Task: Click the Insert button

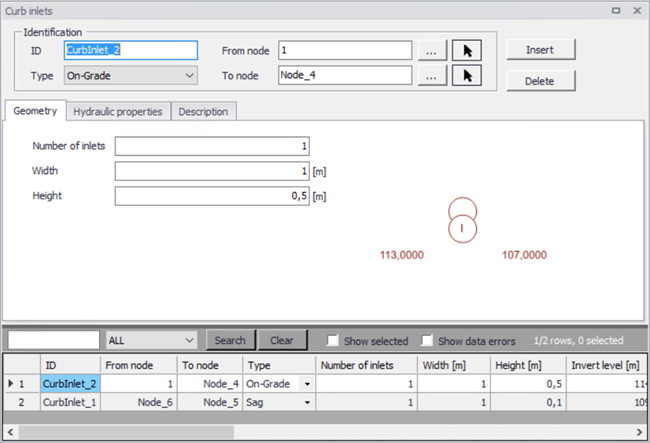Action: pos(541,50)
